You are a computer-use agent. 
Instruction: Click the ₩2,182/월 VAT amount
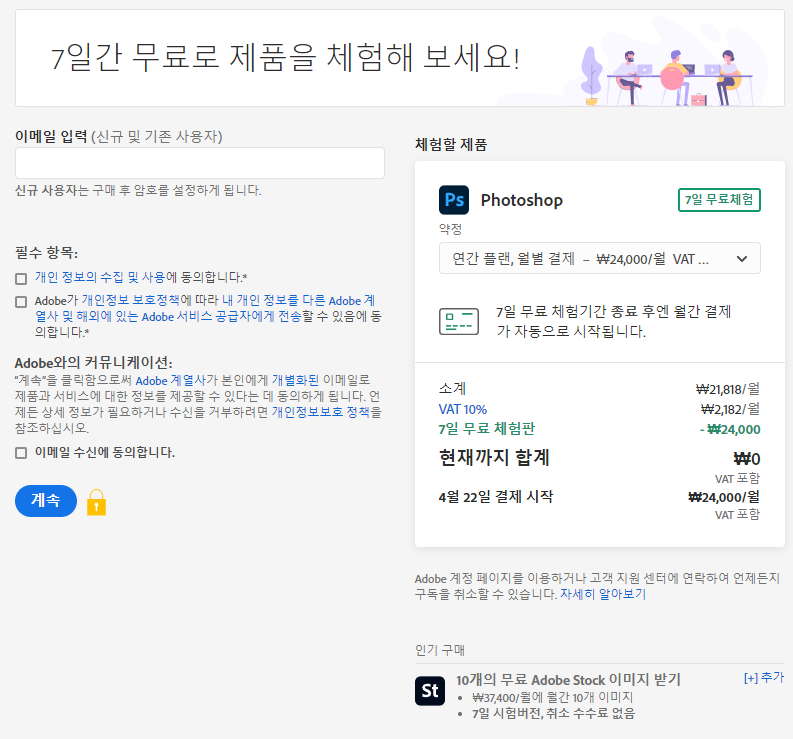pos(730,409)
